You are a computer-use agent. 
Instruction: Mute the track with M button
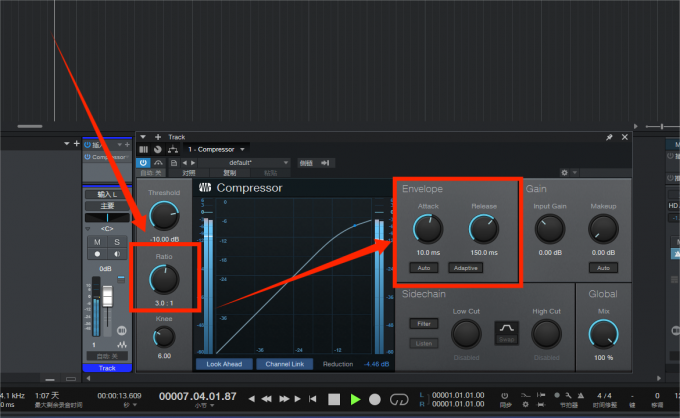[x=97, y=242]
